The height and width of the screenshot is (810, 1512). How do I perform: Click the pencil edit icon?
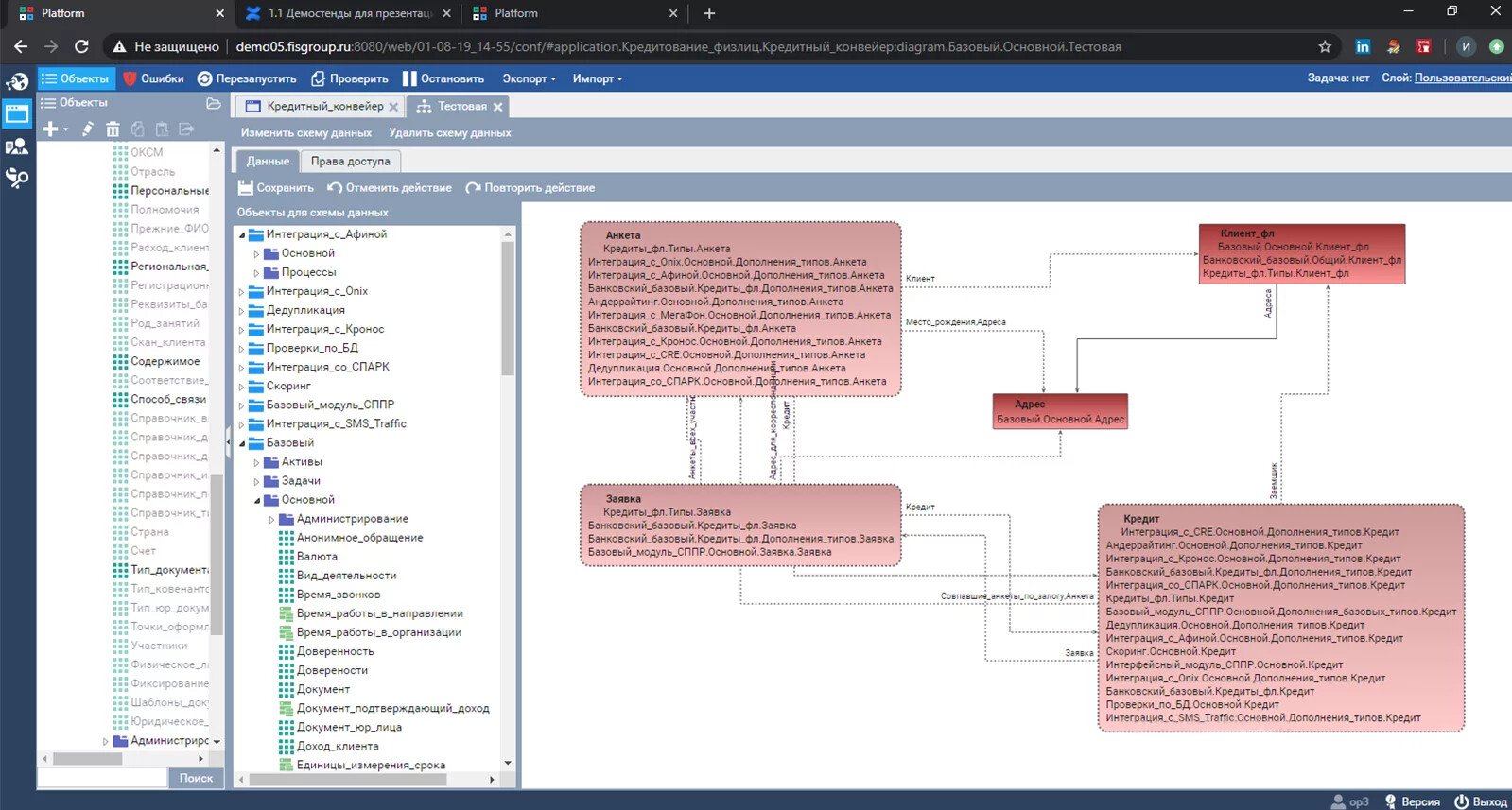(87, 129)
